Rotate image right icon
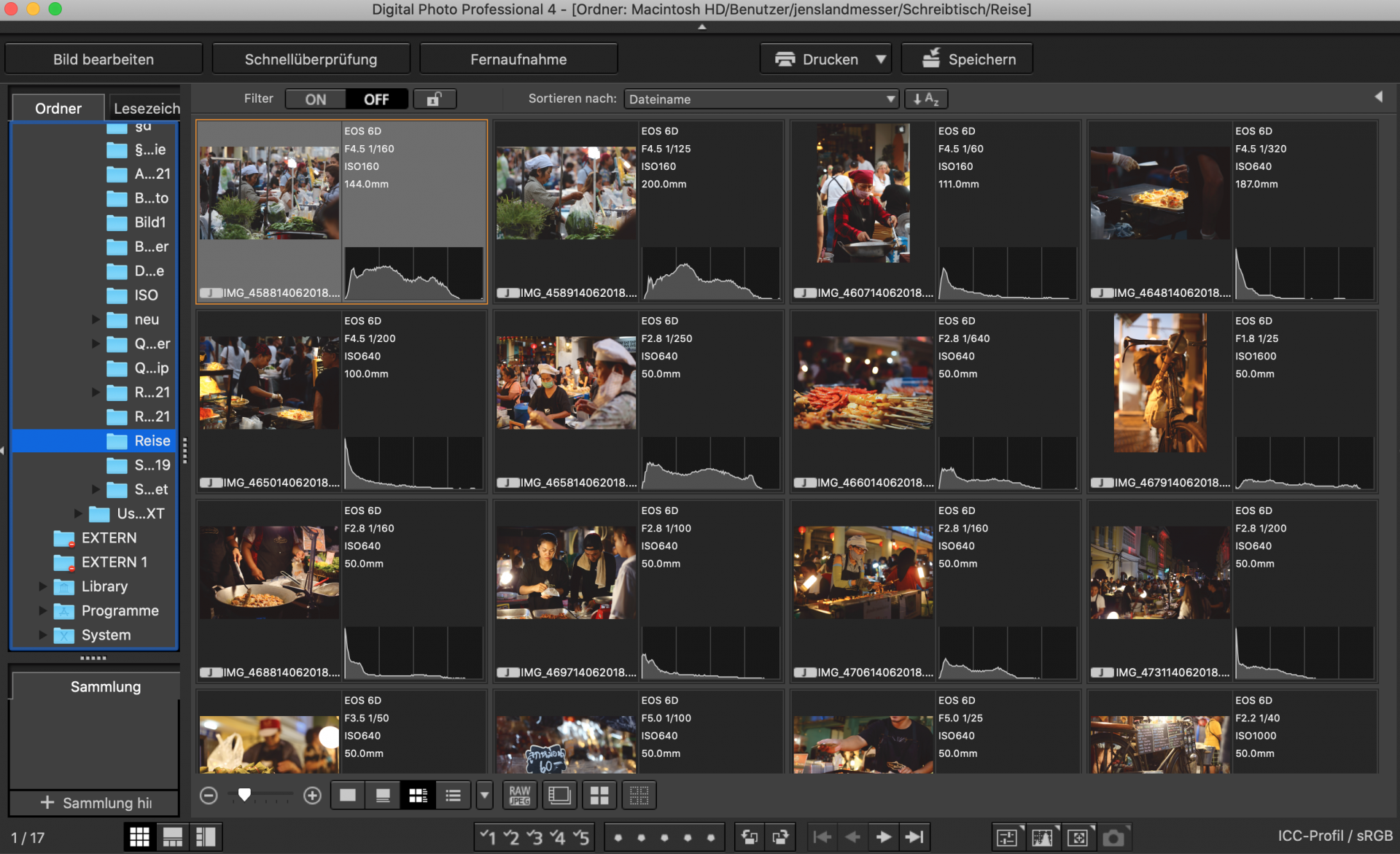 [780, 837]
